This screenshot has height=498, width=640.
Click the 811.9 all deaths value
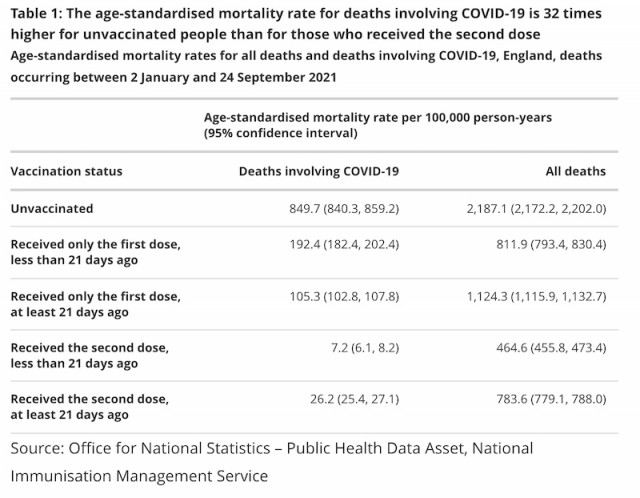[551, 245]
